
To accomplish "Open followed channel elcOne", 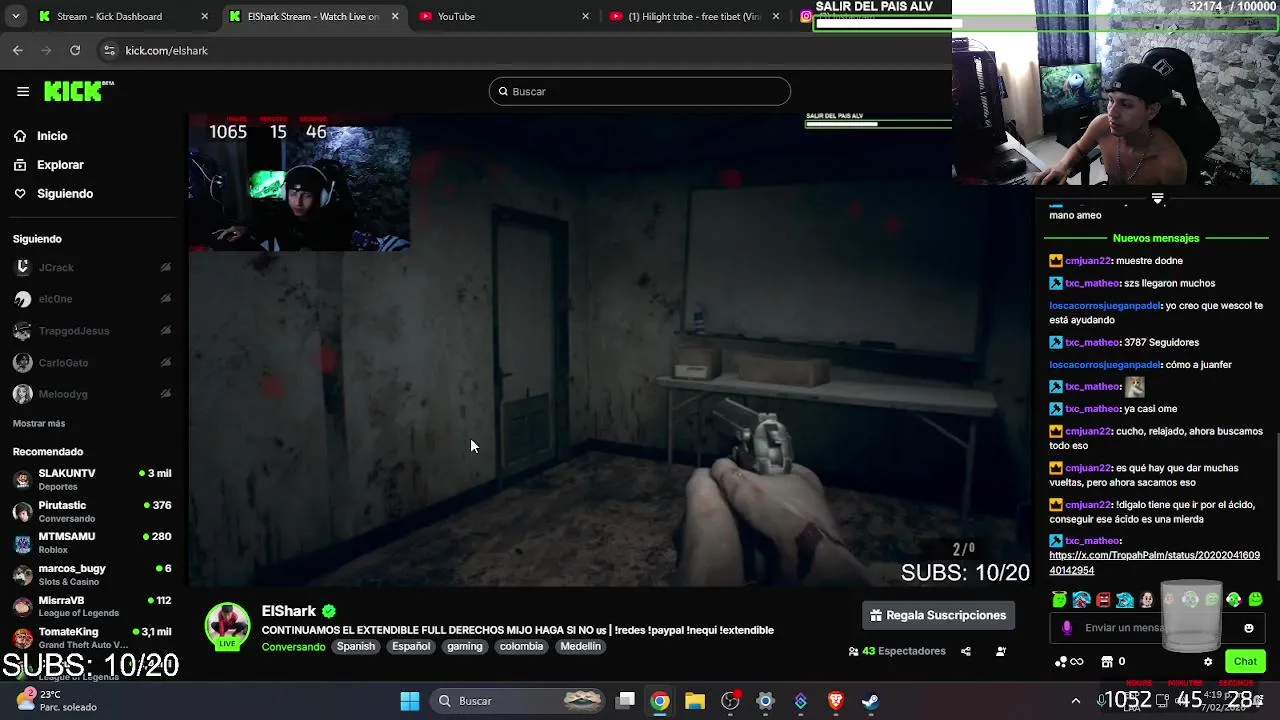I will (55, 299).
